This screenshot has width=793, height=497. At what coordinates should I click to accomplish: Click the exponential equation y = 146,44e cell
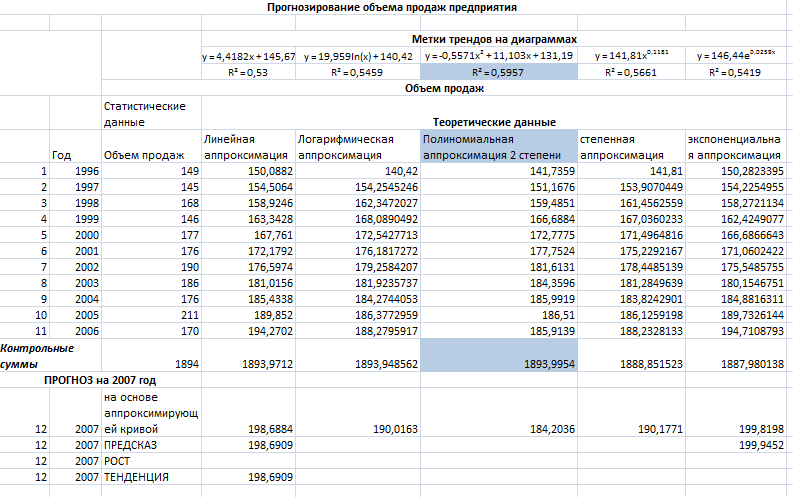click(735, 55)
